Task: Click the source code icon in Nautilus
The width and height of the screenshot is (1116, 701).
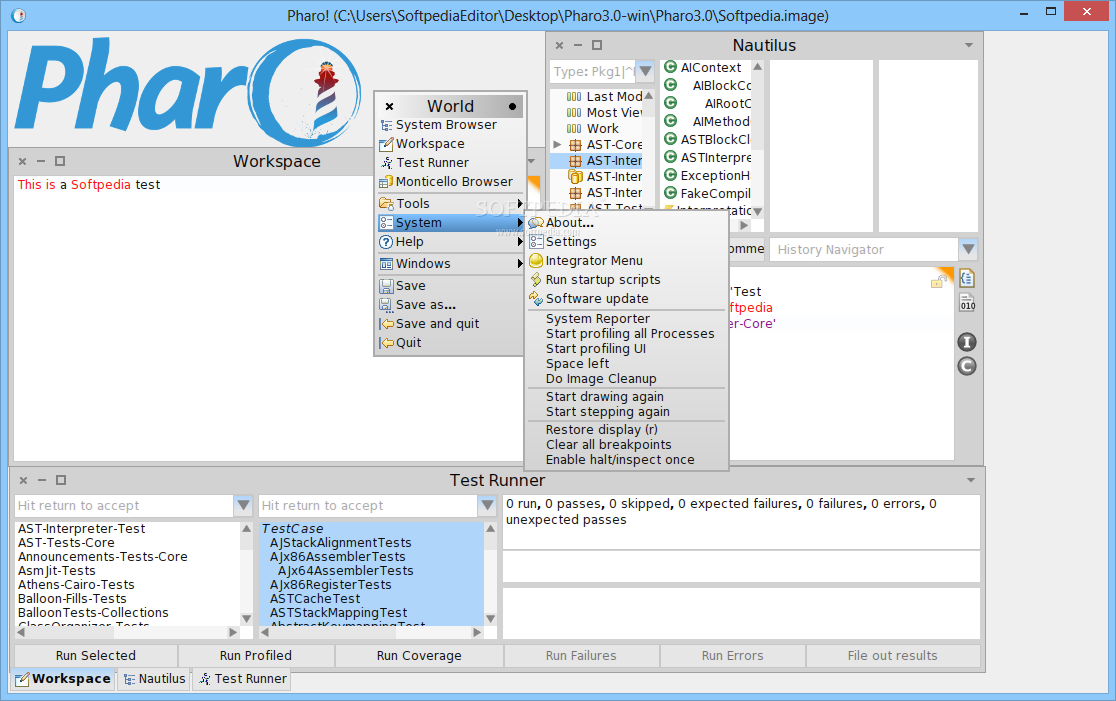Action: click(x=967, y=278)
